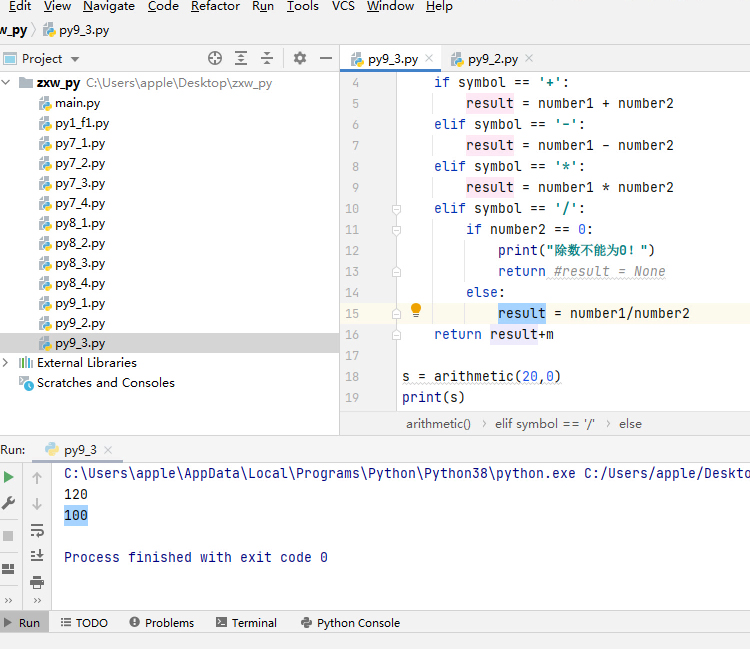Open the Python Console tool window
The image size is (750, 649).
point(351,623)
